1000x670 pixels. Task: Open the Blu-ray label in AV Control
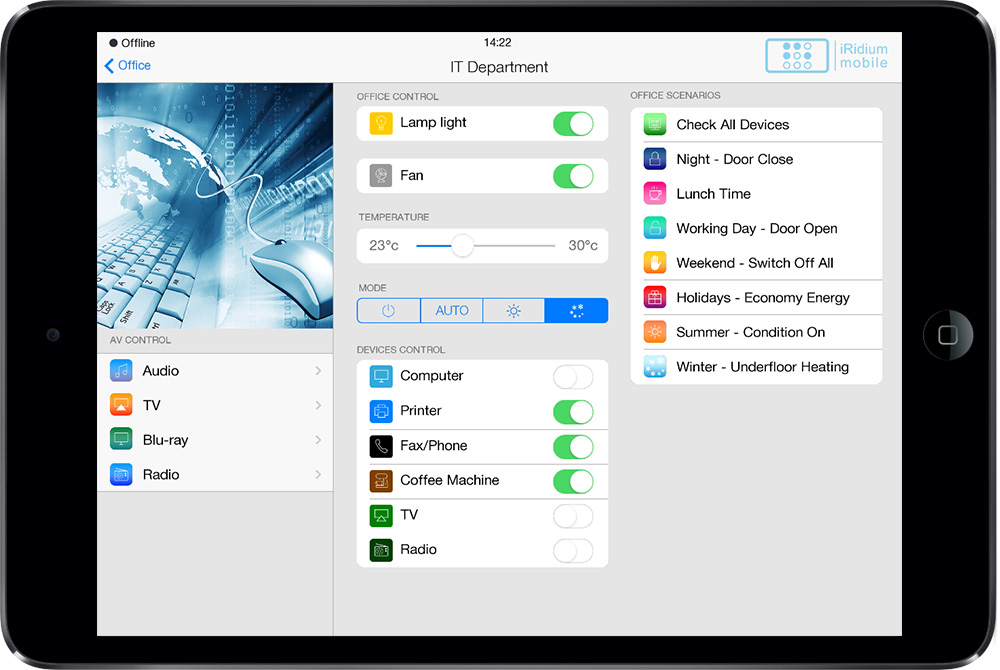point(166,440)
